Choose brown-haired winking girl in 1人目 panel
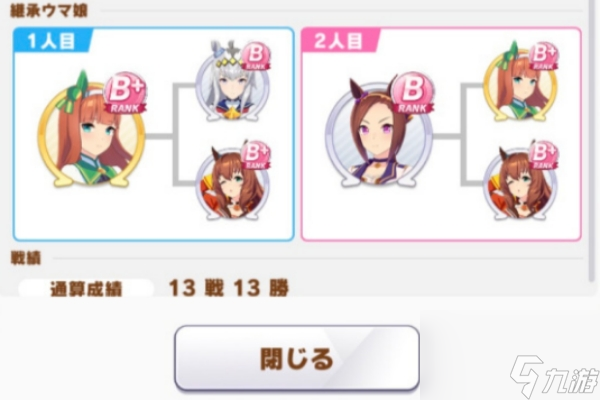Screen dimensions: 600x400 pos(232,183)
